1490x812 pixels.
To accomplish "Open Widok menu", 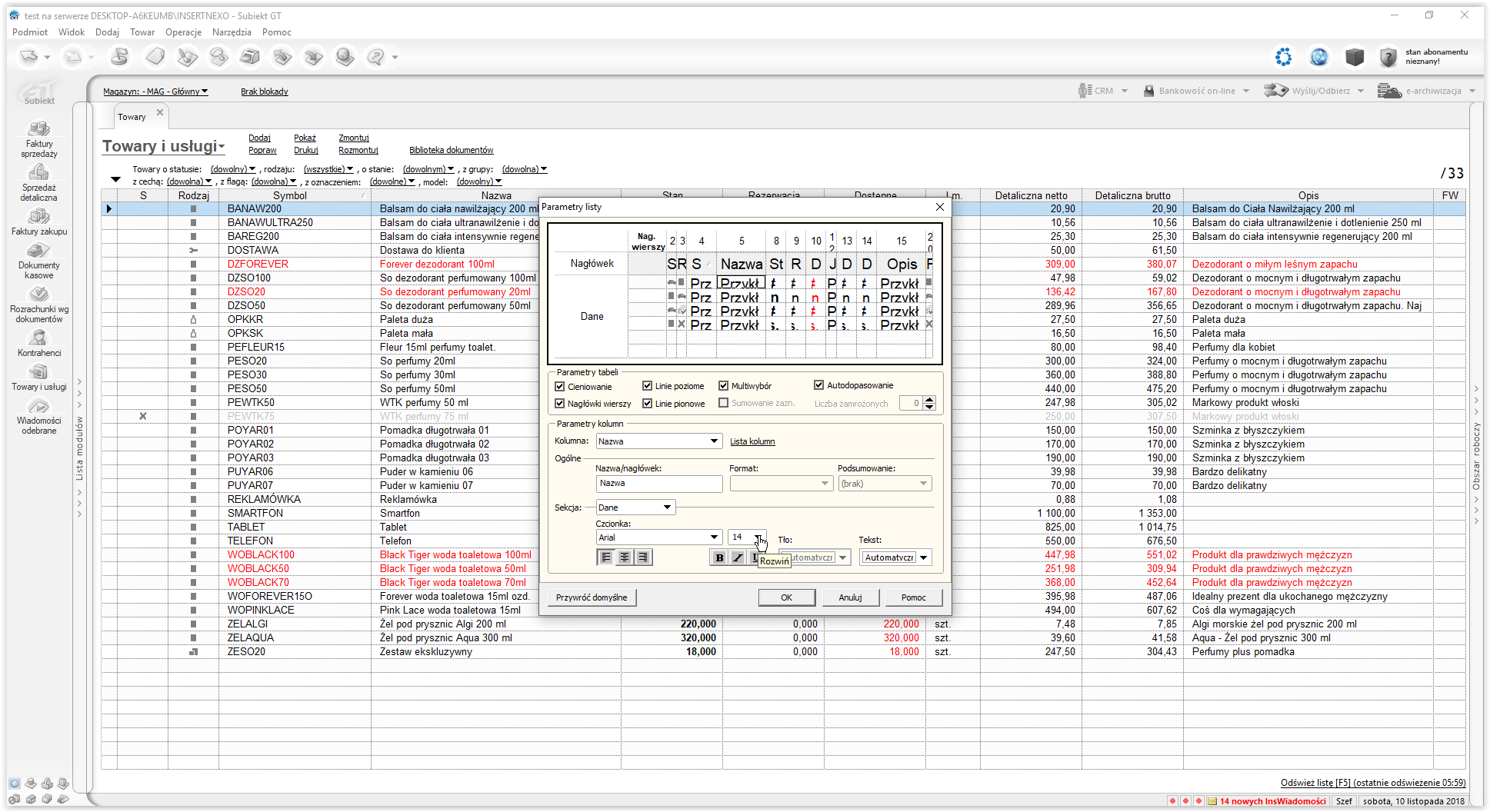I will tap(72, 32).
